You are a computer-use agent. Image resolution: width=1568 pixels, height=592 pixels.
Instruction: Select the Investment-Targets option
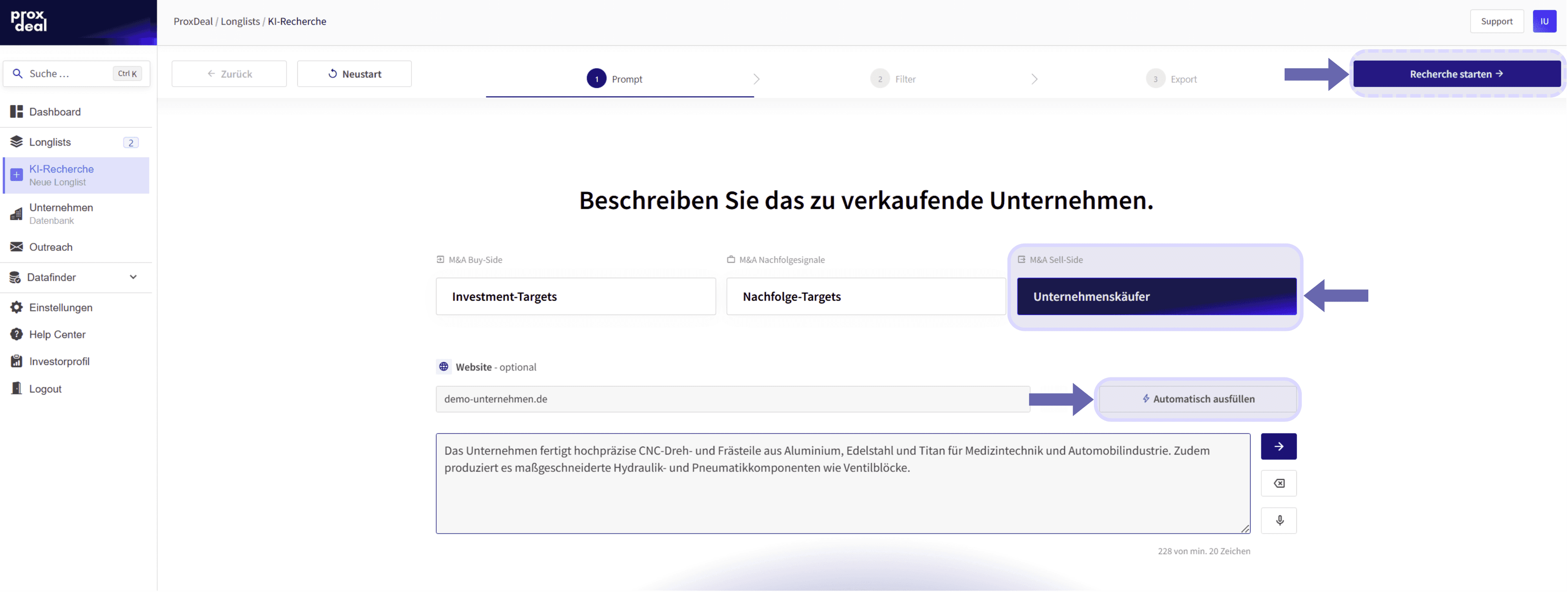[x=576, y=297]
